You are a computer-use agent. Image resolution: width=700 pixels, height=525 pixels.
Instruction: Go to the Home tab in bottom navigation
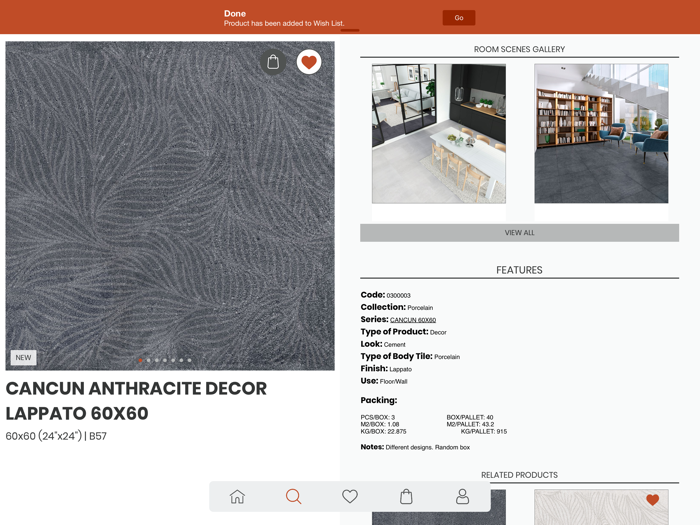point(237,496)
